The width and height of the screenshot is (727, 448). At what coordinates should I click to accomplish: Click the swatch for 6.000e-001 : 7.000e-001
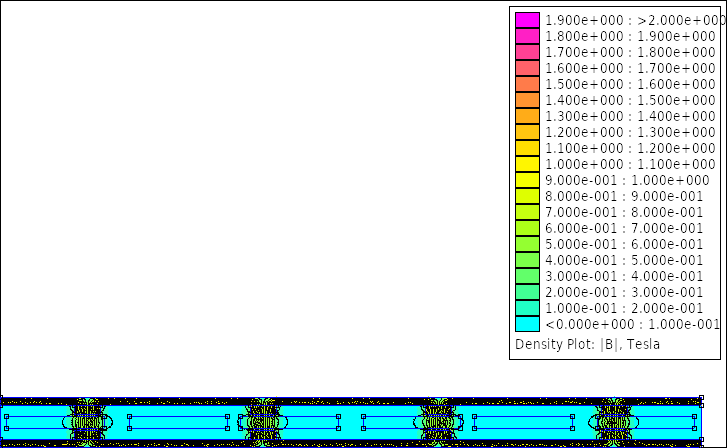[x=527, y=228]
